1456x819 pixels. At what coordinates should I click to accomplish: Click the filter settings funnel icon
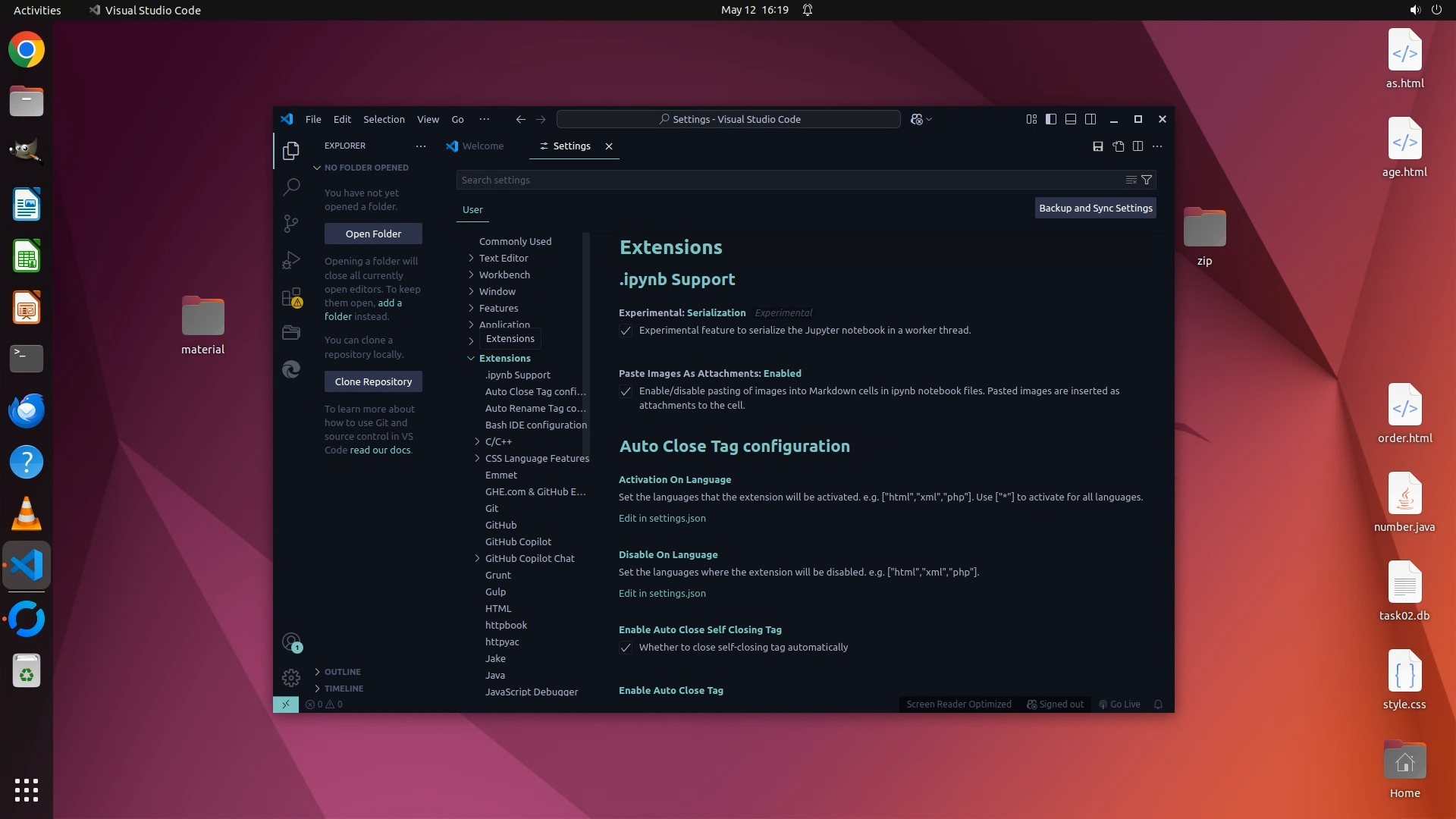pyautogui.click(x=1147, y=180)
